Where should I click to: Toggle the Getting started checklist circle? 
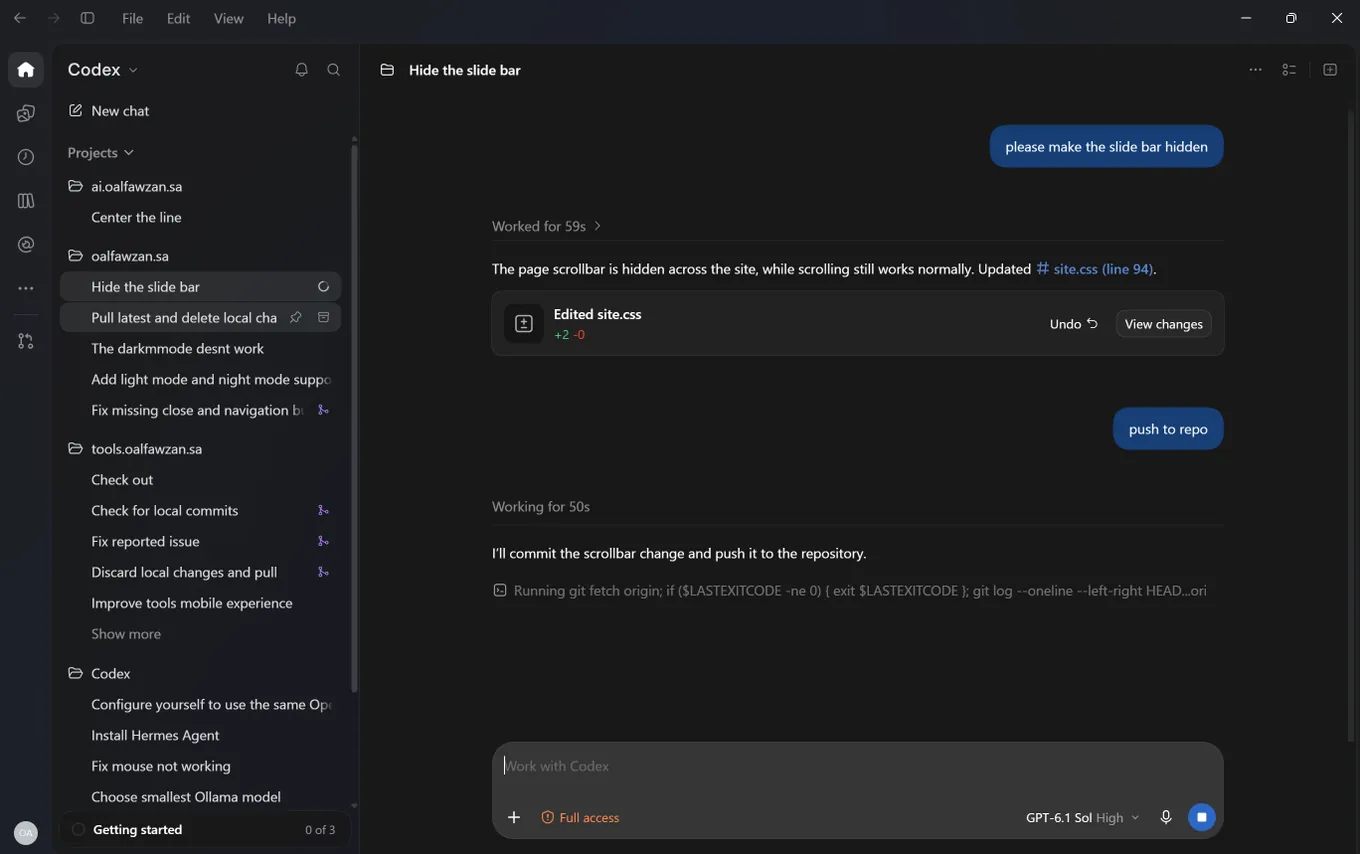79,829
